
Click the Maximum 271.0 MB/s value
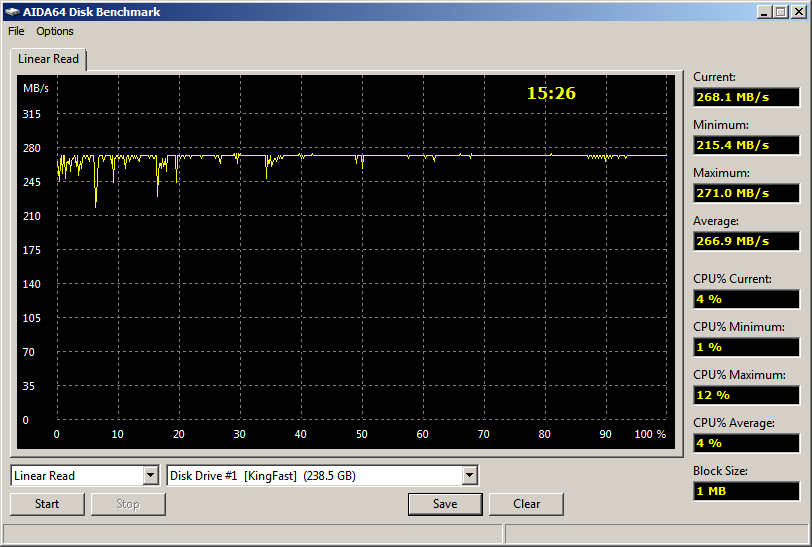point(746,193)
